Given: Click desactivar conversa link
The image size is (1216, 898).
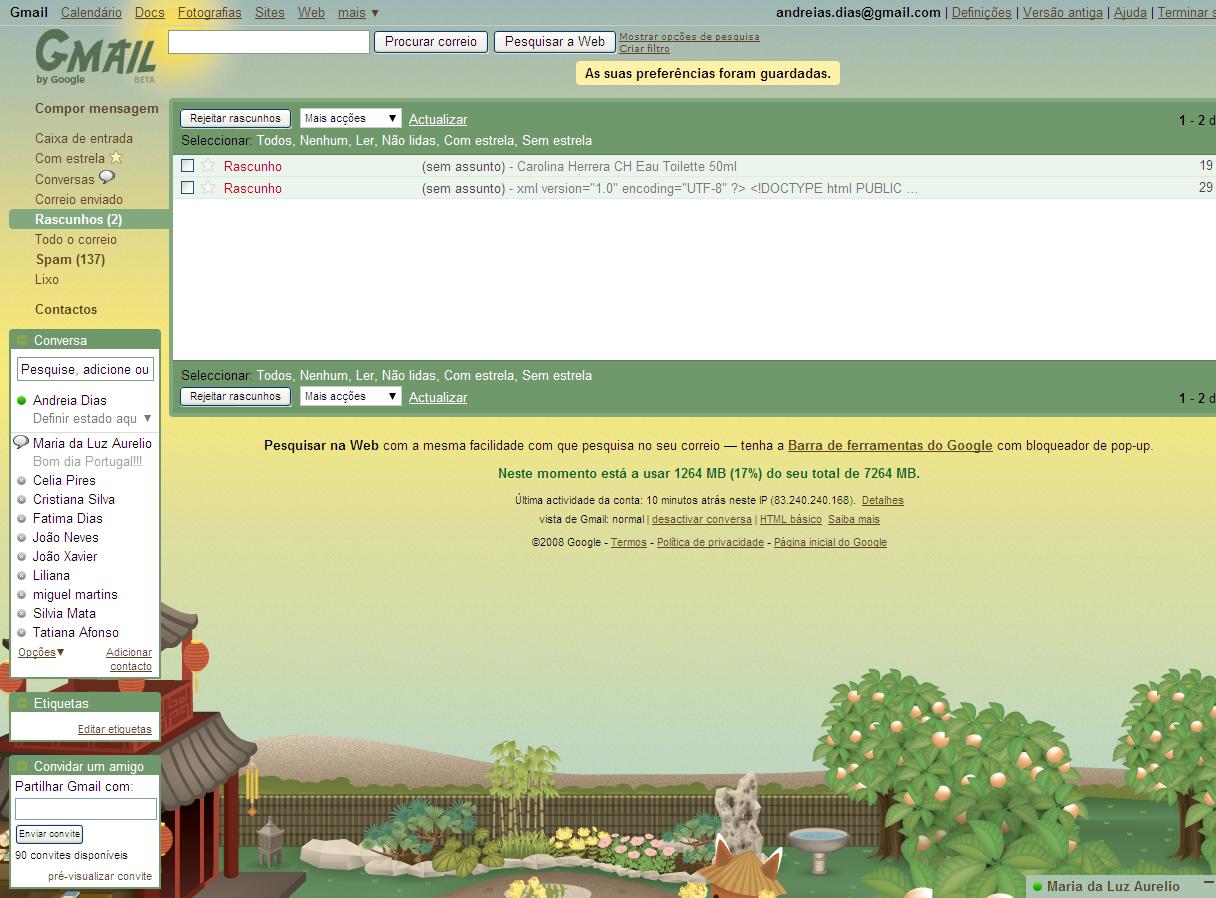Looking at the screenshot, I should pos(702,519).
